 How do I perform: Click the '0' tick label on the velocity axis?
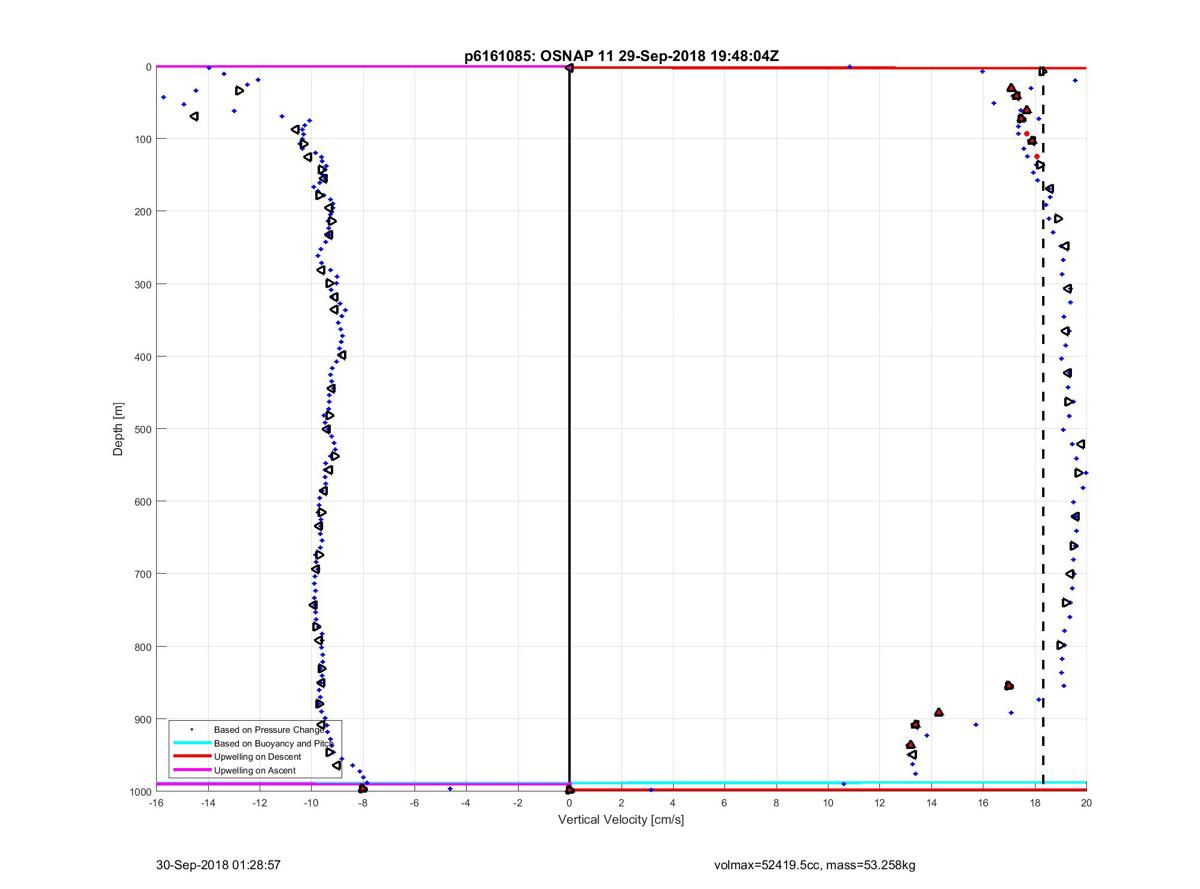[569, 802]
